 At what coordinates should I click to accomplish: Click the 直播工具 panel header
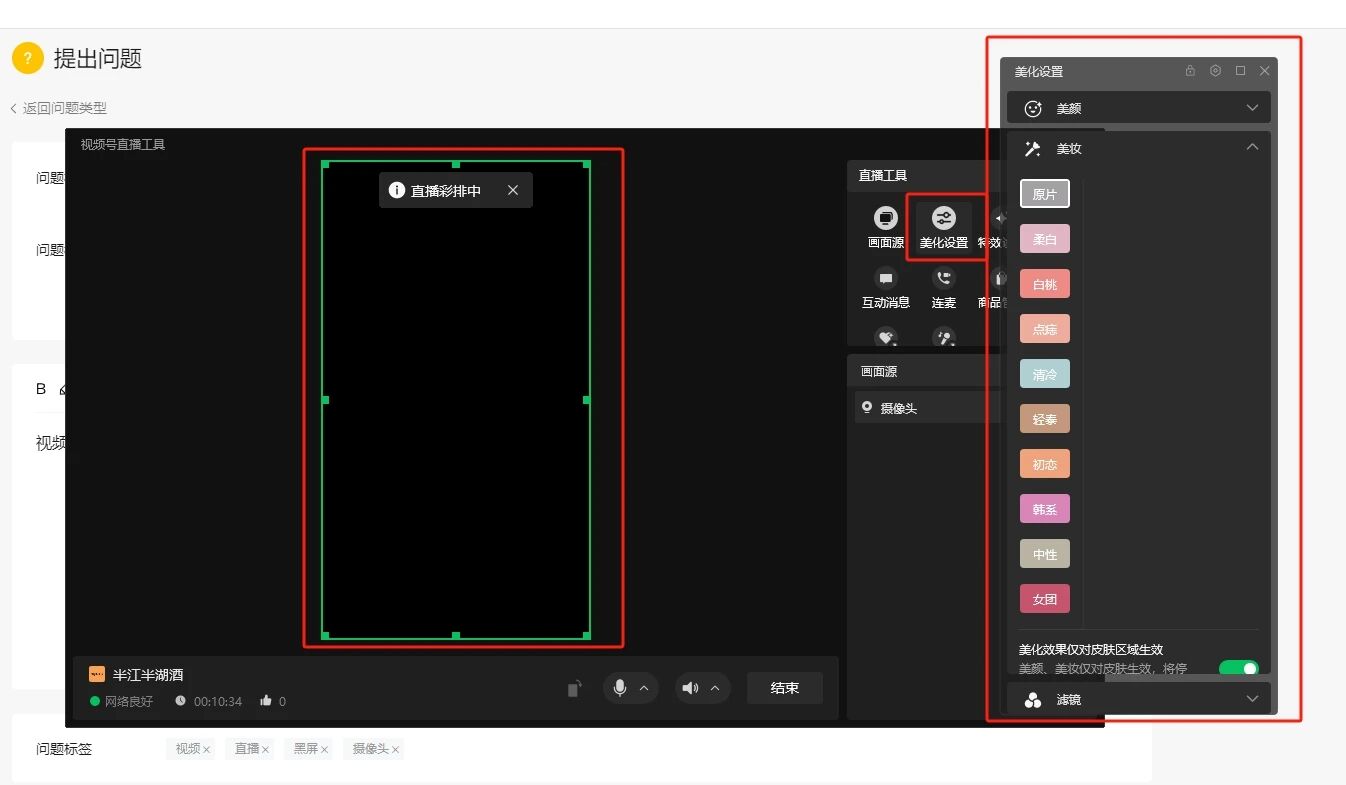[883, 175]
